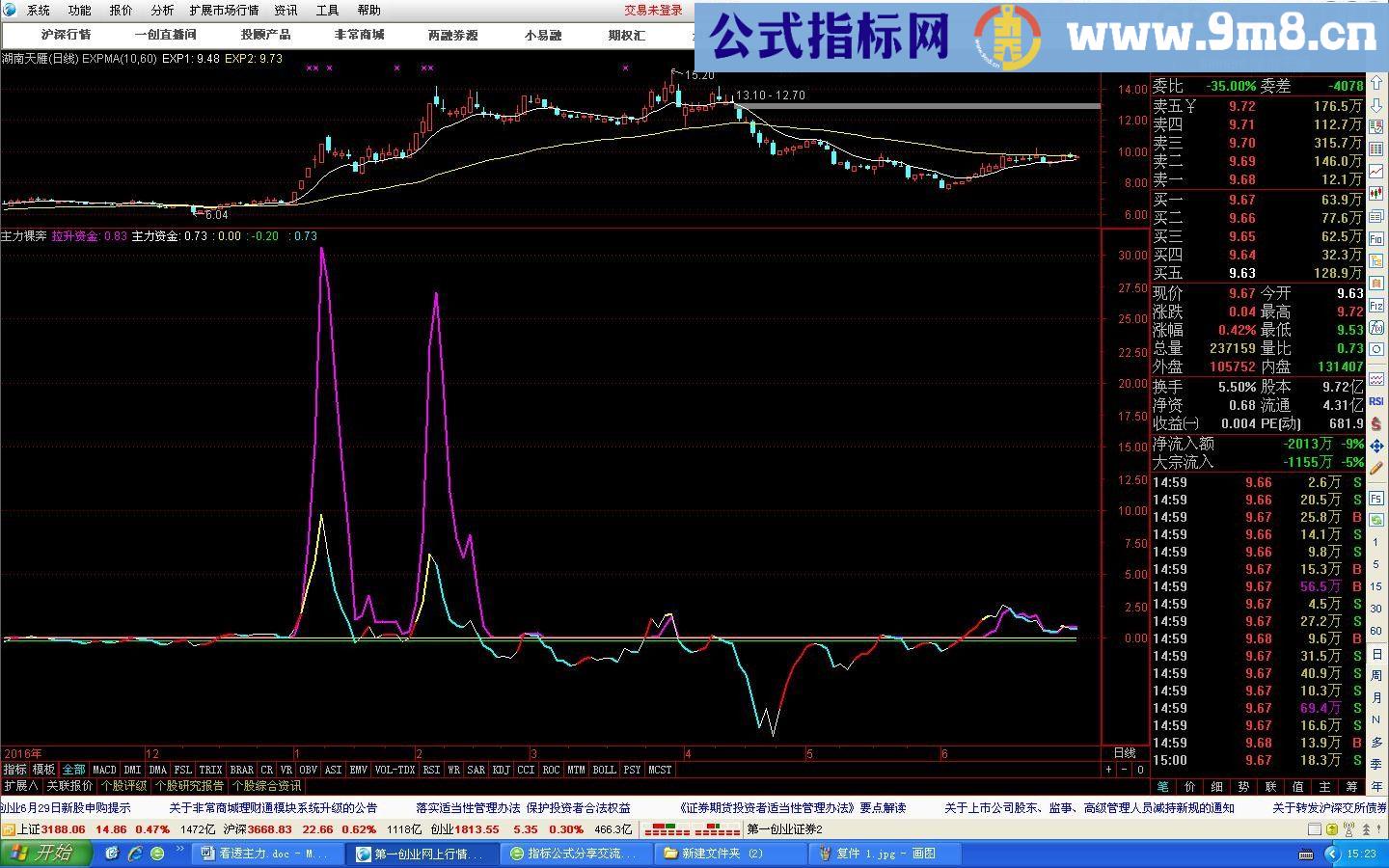Image resolution: width=1389 pixels, height=868 pixels.
Task: Click the F12 trading icon in sidebar
Action: 1376,306
